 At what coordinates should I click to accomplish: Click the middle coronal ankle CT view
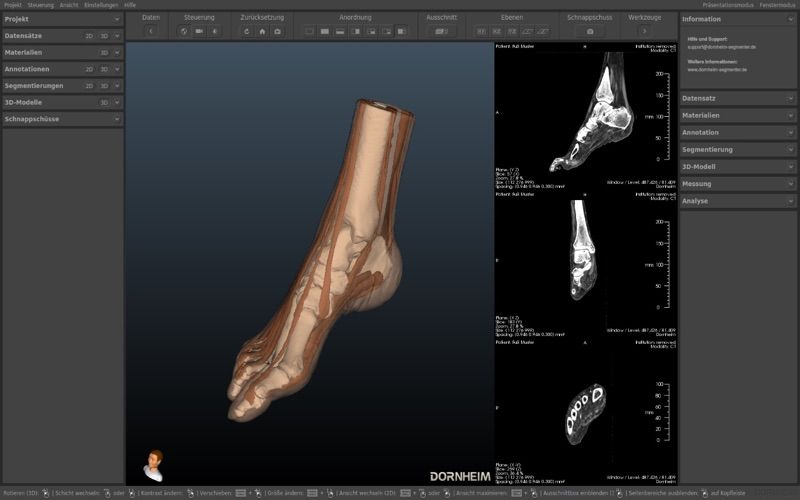point(586,264)
